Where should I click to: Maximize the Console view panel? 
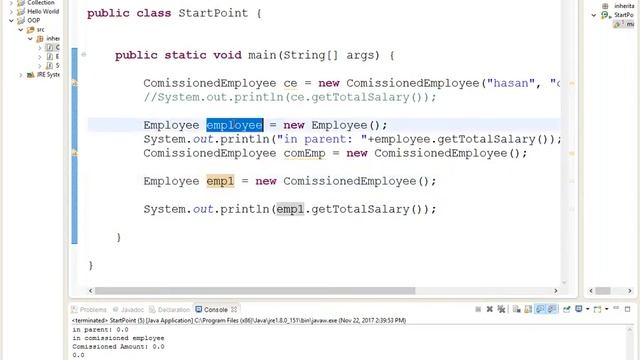(x=628, y=309)
